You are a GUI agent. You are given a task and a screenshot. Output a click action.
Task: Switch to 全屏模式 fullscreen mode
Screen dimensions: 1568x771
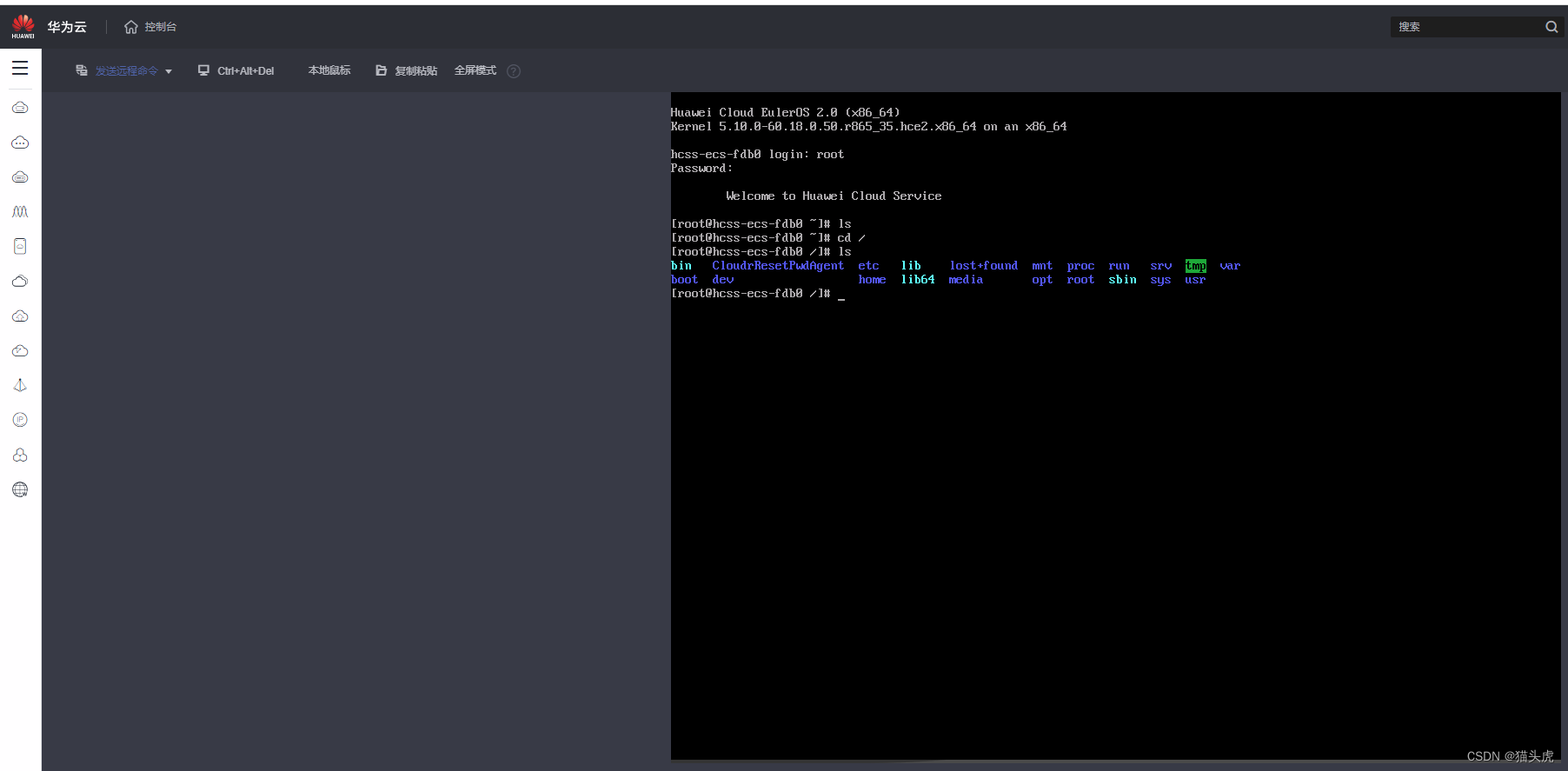[475, 70]
